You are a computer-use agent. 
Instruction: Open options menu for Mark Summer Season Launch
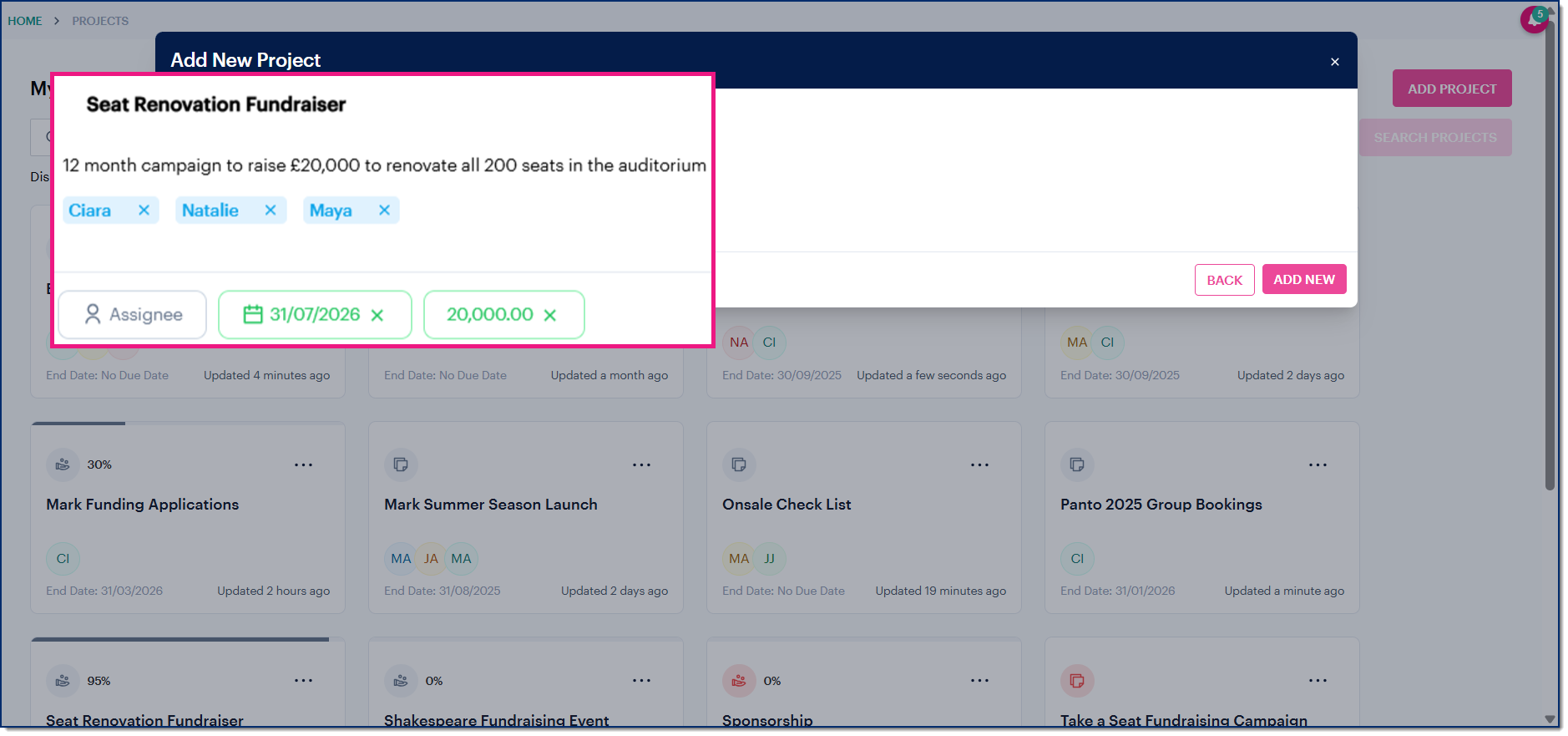(642, 464)
